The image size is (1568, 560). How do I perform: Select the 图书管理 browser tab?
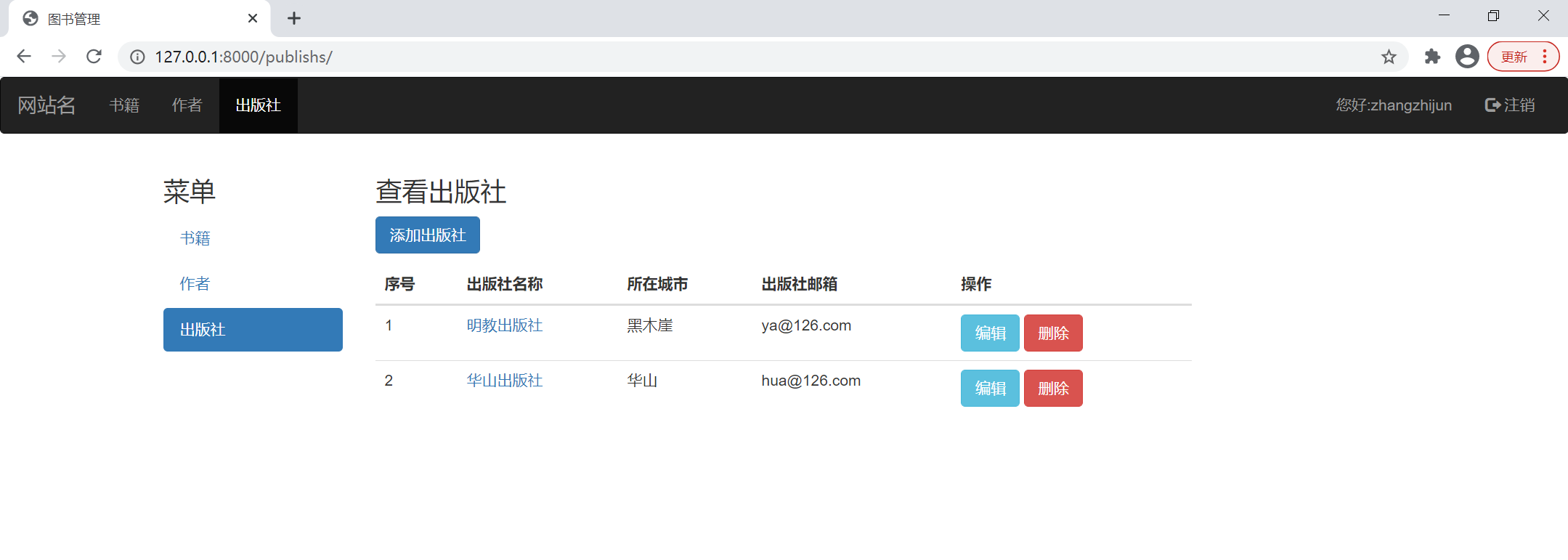click(139, 18)
